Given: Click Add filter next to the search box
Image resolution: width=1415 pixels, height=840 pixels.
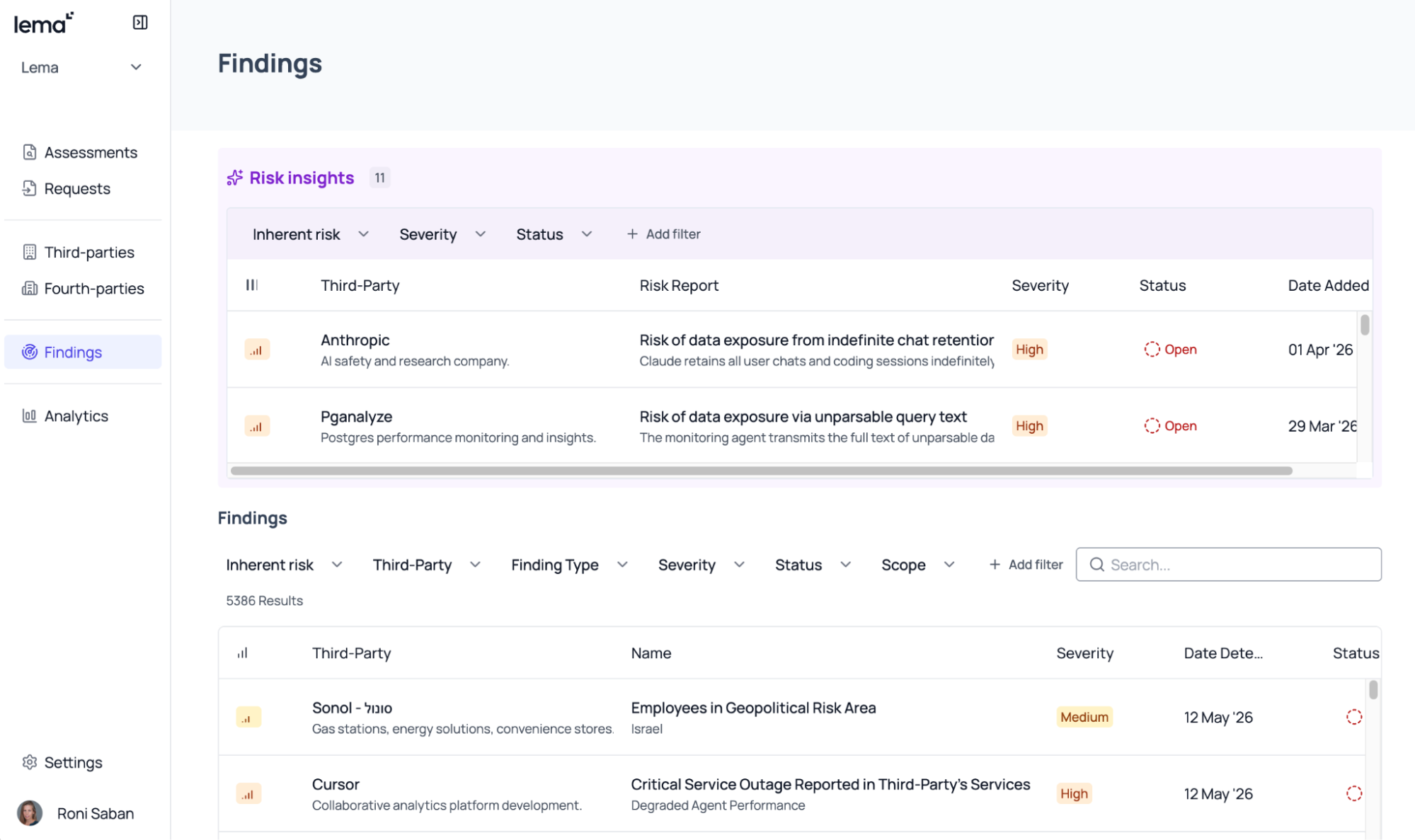Looking at the screenshot, I should [1026, 565].
